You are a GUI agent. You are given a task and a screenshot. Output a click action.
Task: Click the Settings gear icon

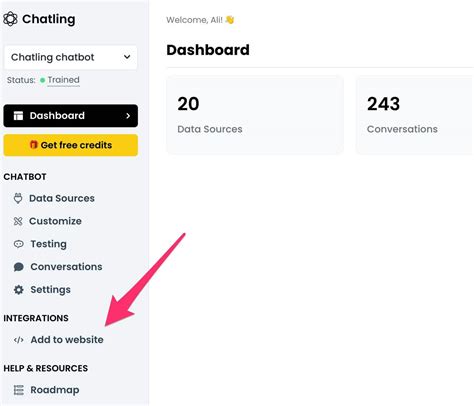pyautogui.click(x=19, y=290)
